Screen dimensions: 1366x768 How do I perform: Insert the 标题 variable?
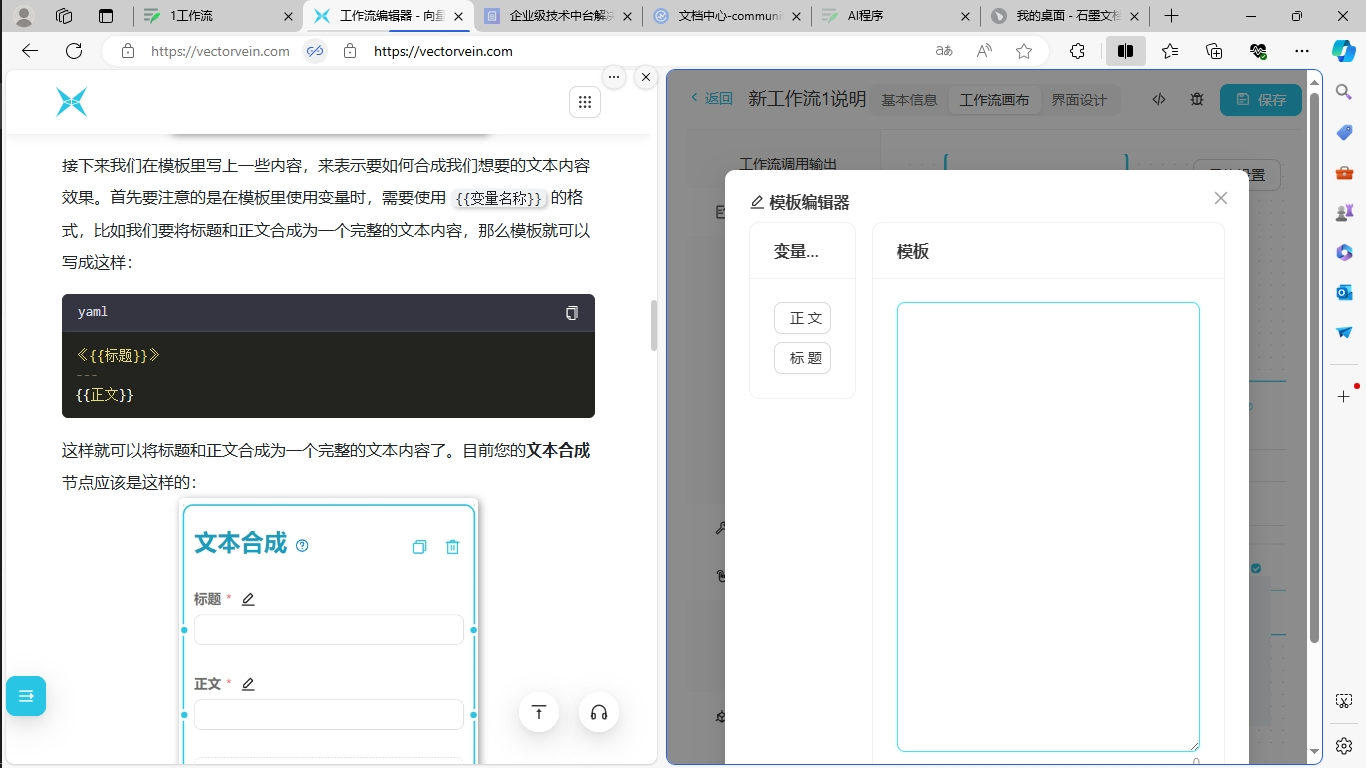[x=802, y=358]
